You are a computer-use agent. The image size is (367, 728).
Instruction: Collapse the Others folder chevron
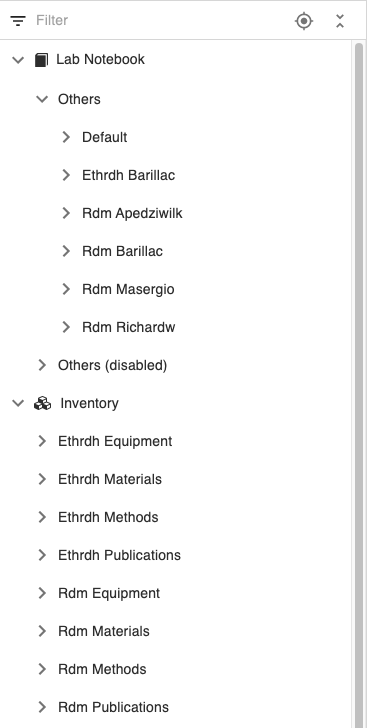(42, 99)
